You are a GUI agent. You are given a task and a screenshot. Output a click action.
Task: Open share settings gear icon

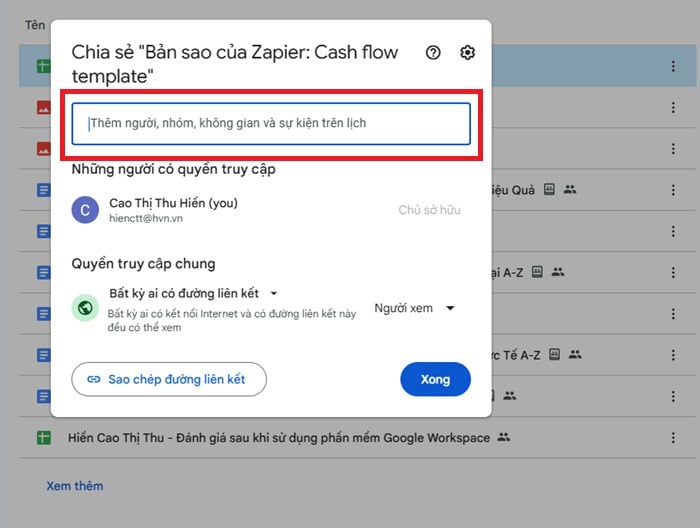click(x=467, y=53)
